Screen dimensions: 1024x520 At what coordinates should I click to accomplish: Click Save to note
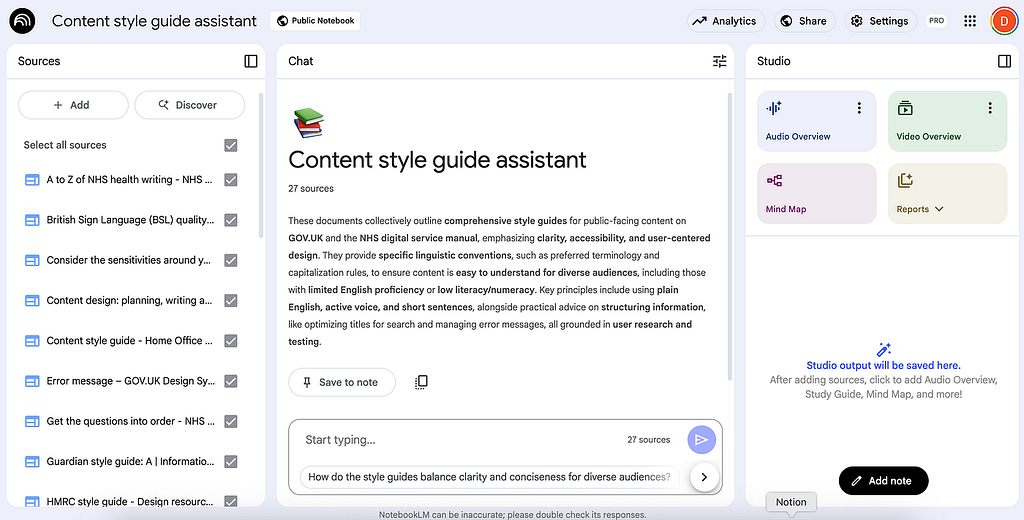pyautogui.click(x=342, y=382)
